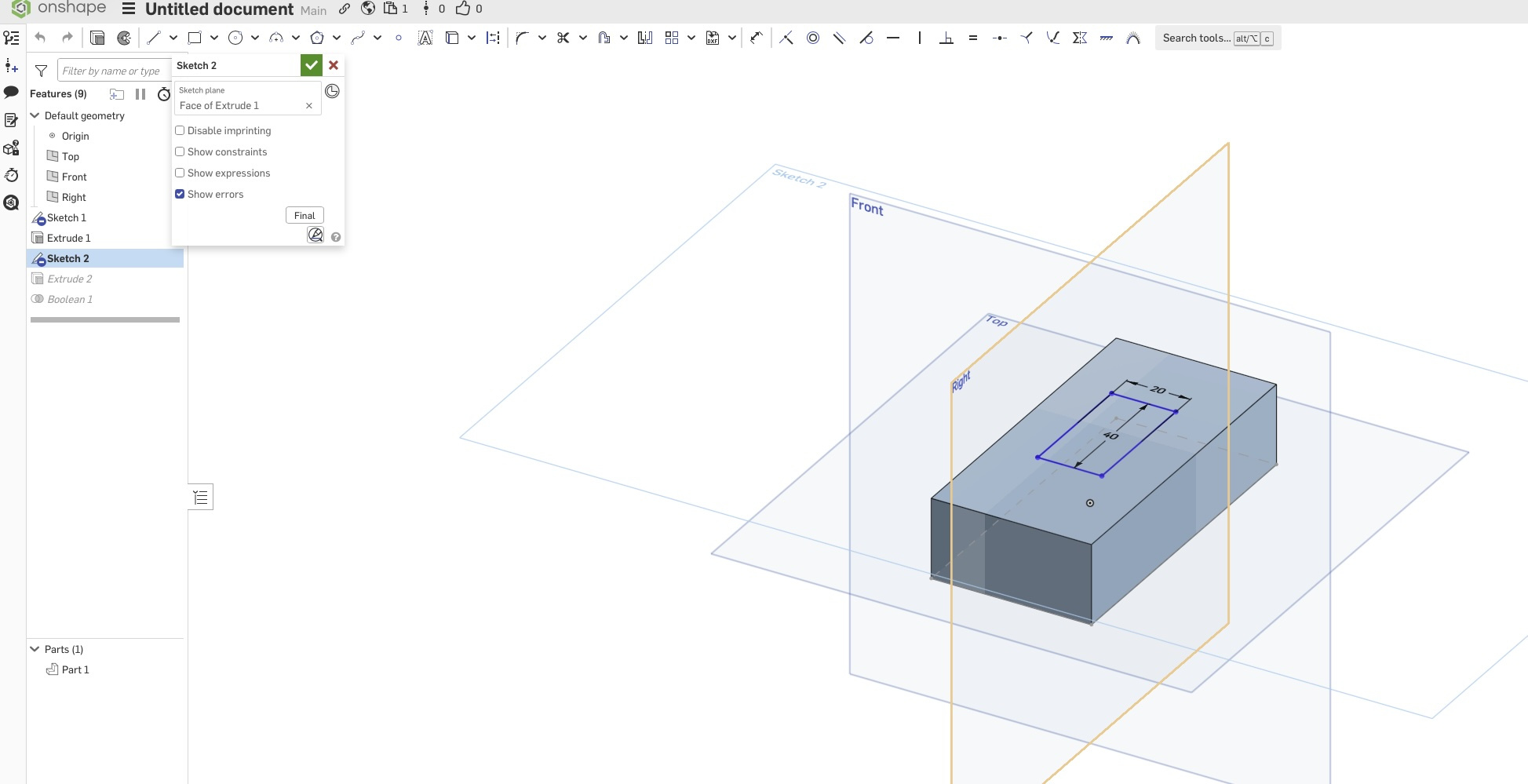Open the rectangle tool dropdown arrow
1528x784 pixels.
coord(214,38)
